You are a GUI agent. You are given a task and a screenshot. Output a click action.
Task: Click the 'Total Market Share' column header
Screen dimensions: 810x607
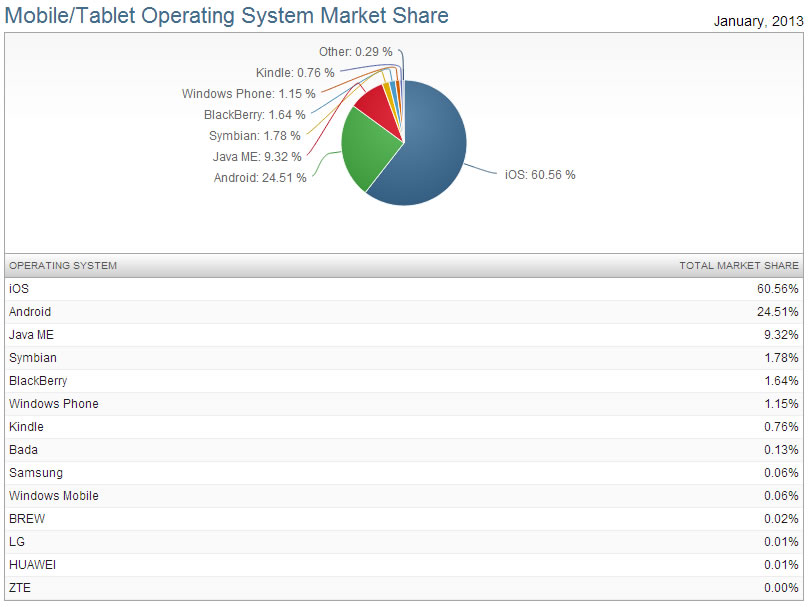739,266
